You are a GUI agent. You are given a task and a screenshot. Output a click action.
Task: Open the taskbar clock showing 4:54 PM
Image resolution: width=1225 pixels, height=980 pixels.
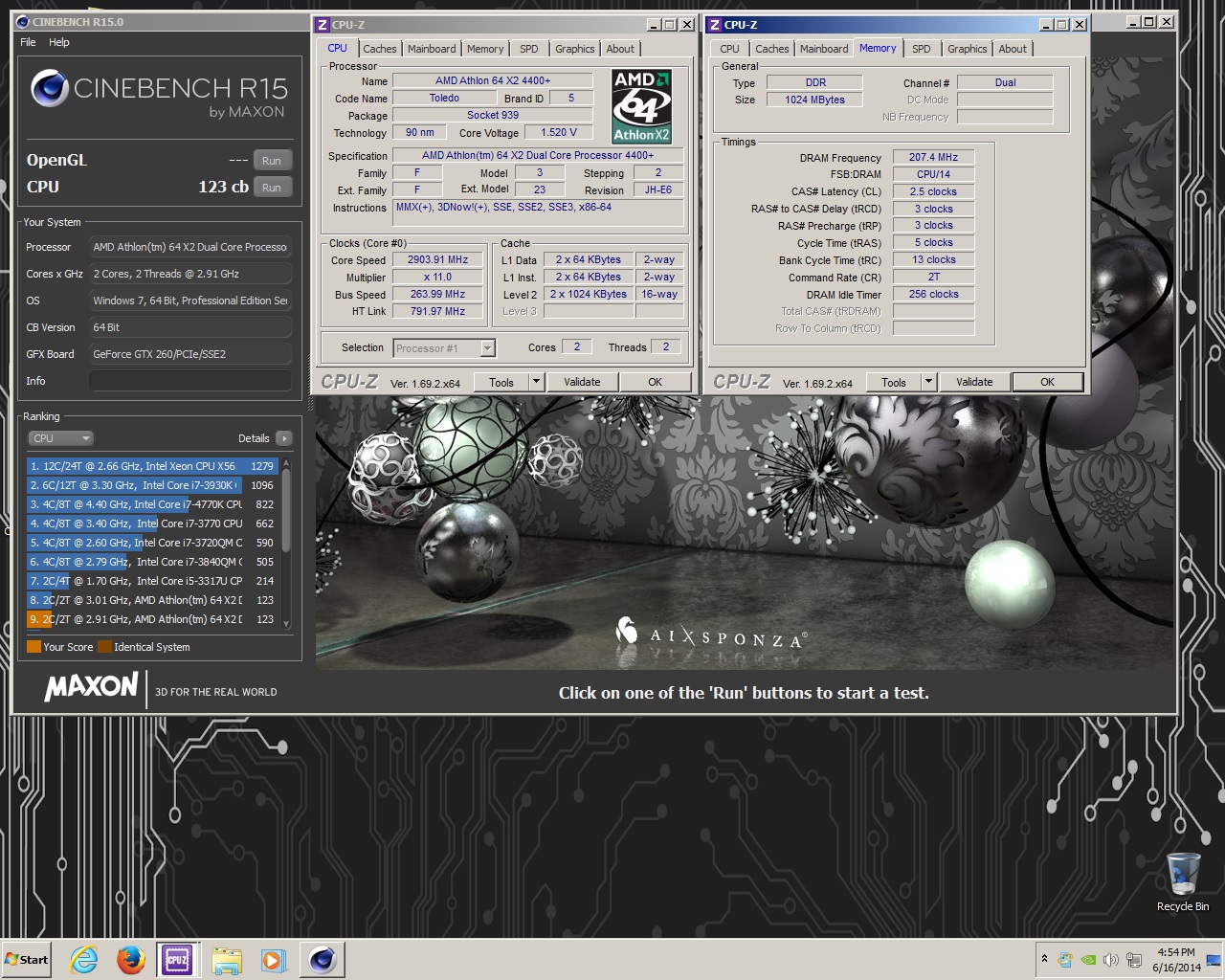click(1176, 960)
